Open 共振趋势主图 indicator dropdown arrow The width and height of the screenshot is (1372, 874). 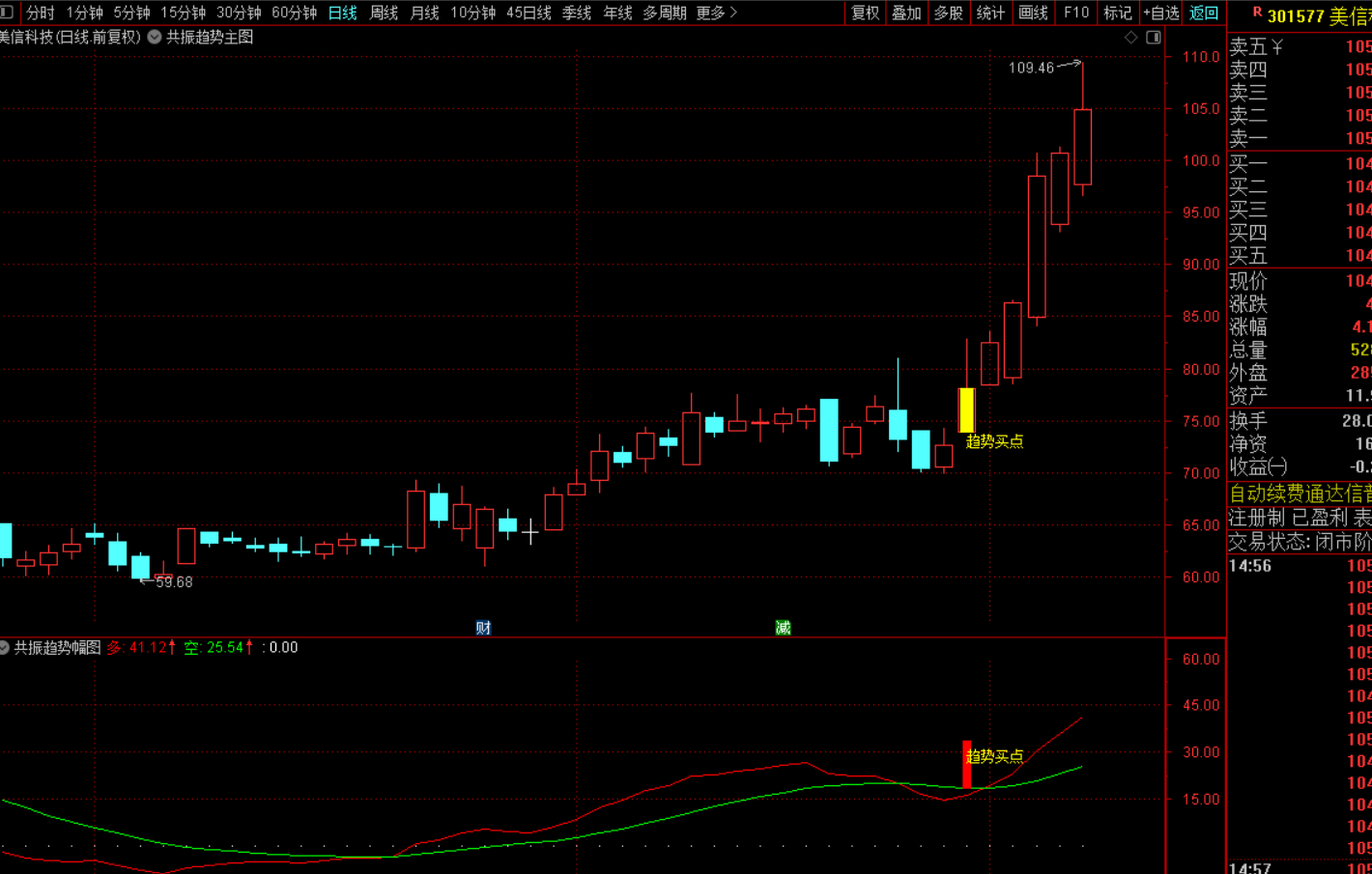[x=155, y=37]
